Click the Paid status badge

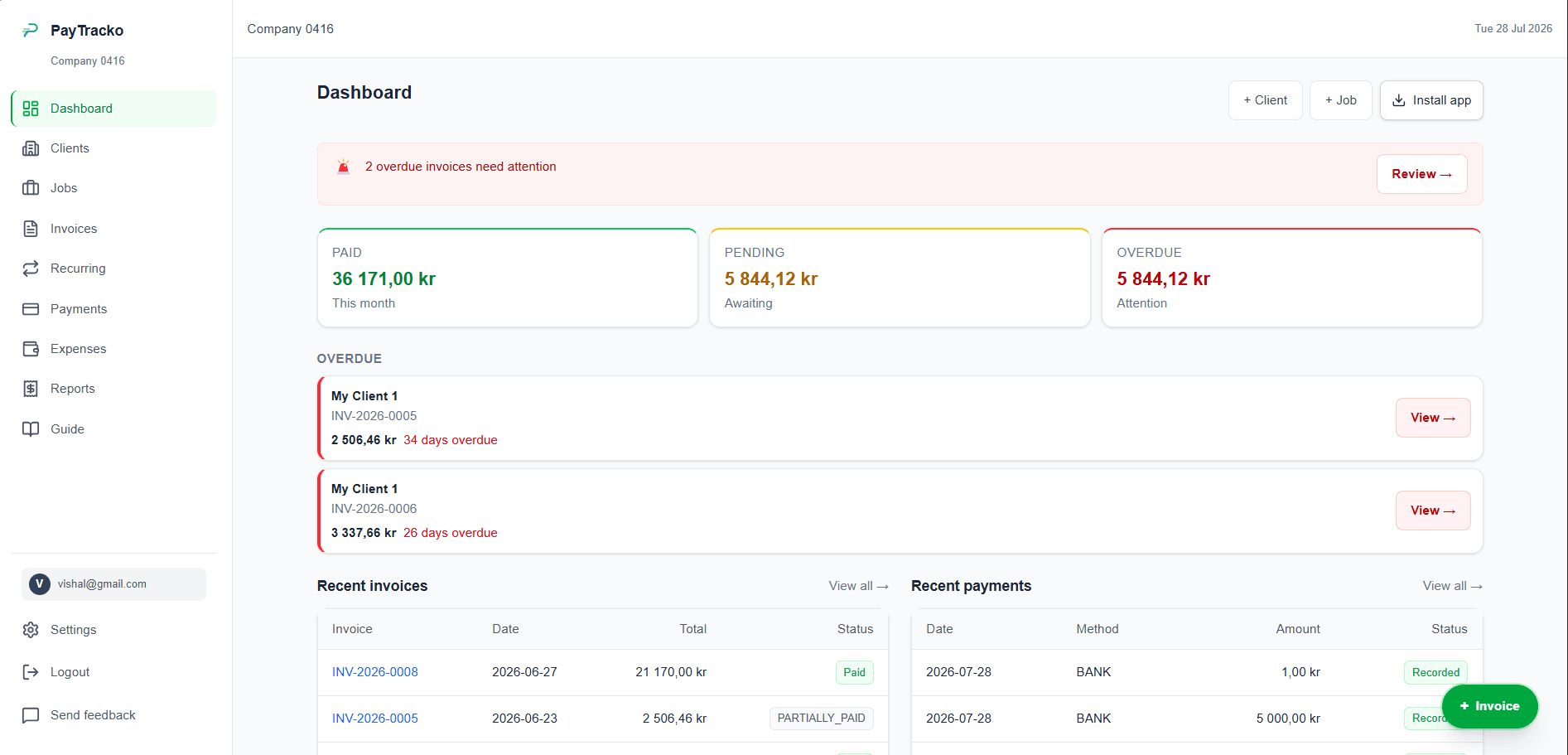pos(854,672)
